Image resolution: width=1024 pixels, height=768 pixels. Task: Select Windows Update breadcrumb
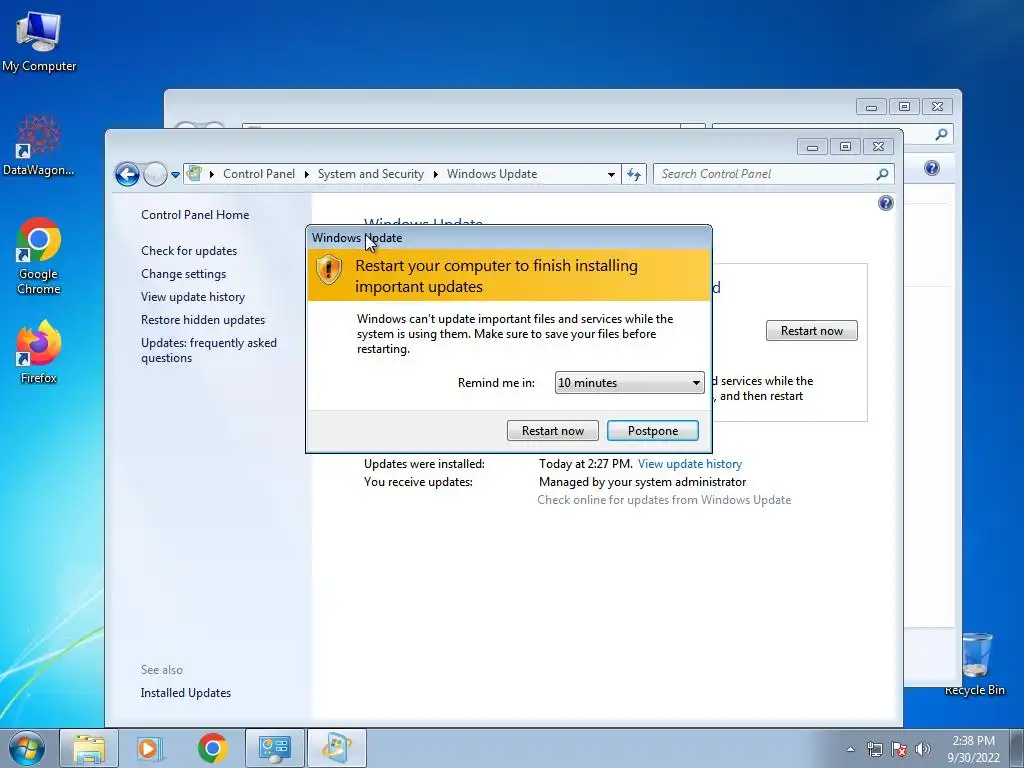[x=492, y=174]
